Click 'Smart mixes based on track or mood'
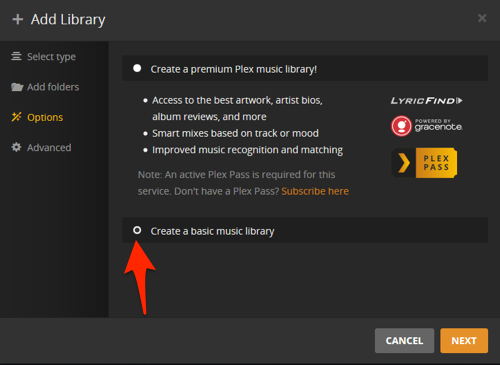The image size is (500, 365). coord(235,133)
